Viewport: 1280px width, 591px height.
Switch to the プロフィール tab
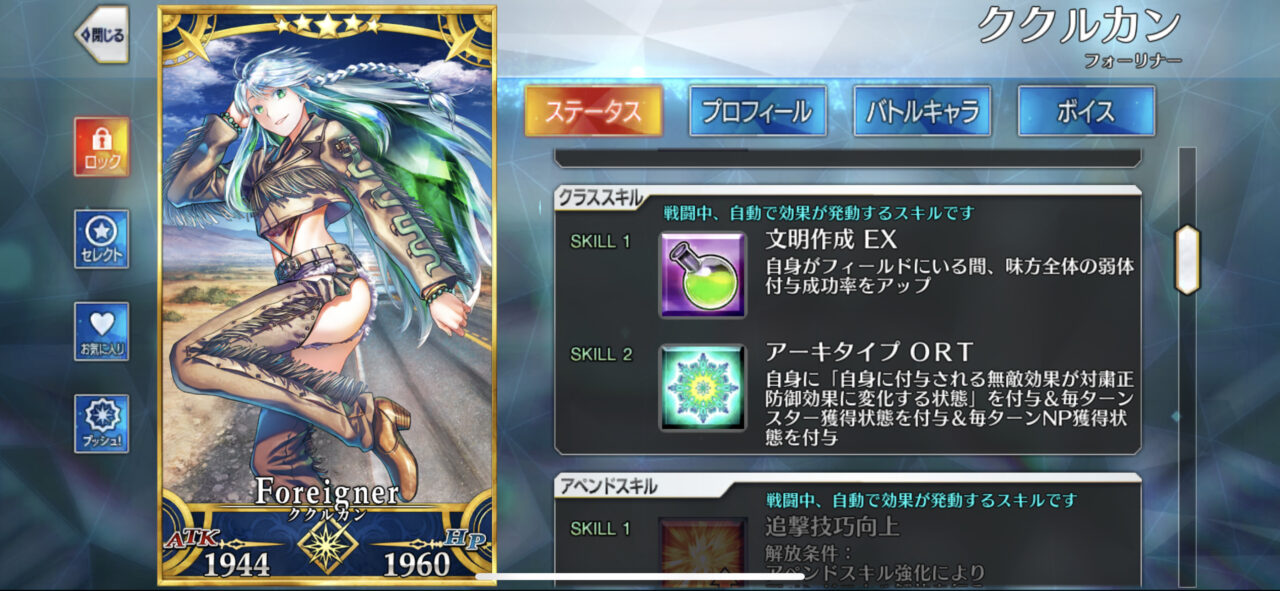758,111
